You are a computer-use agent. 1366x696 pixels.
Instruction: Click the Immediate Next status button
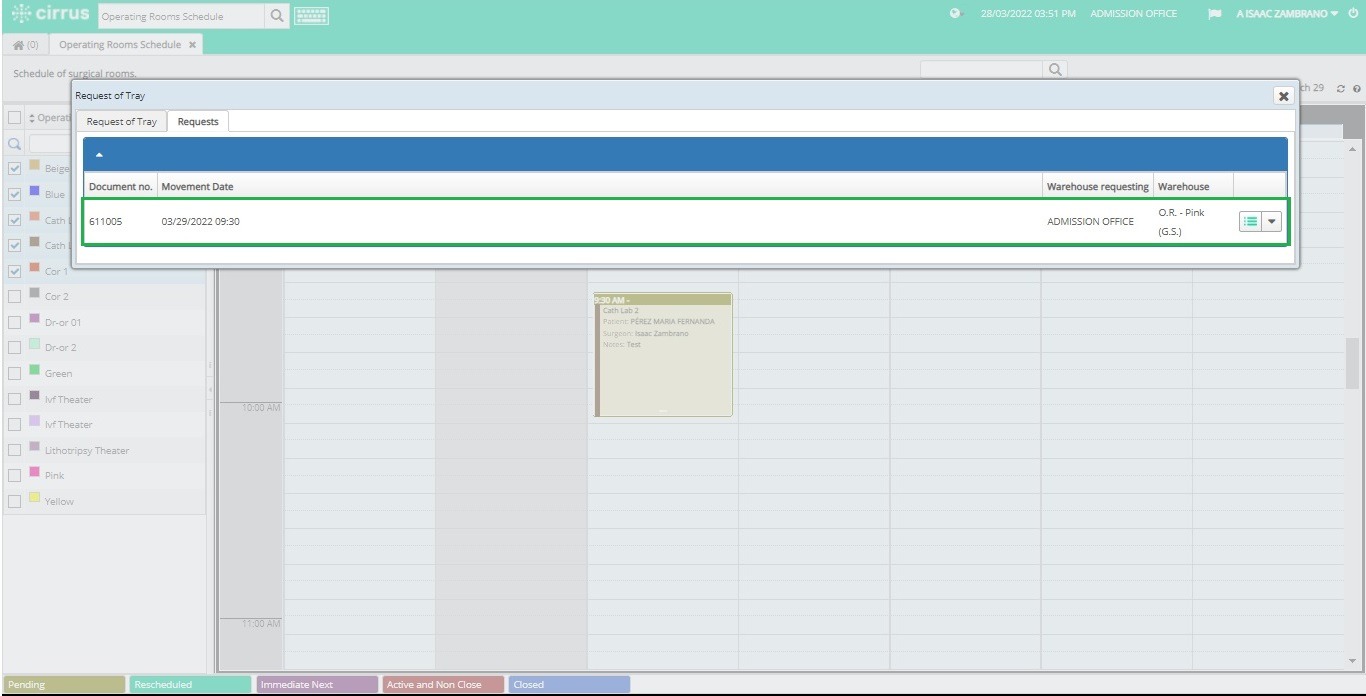(317, 685)
